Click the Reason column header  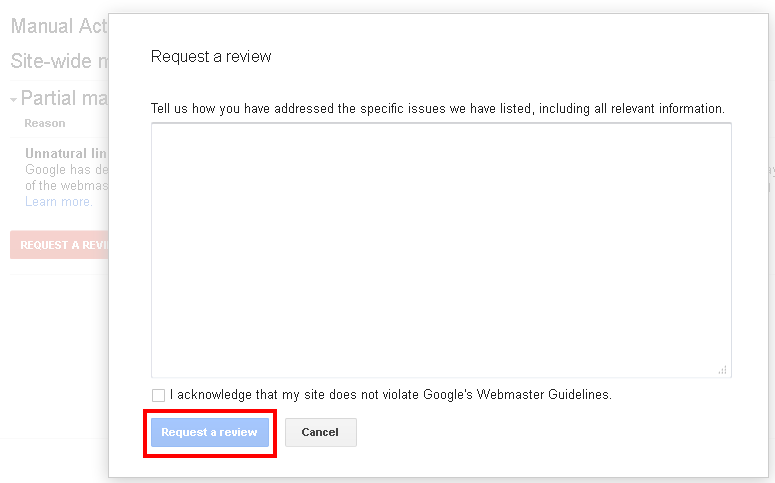click(x=45, y=123)
